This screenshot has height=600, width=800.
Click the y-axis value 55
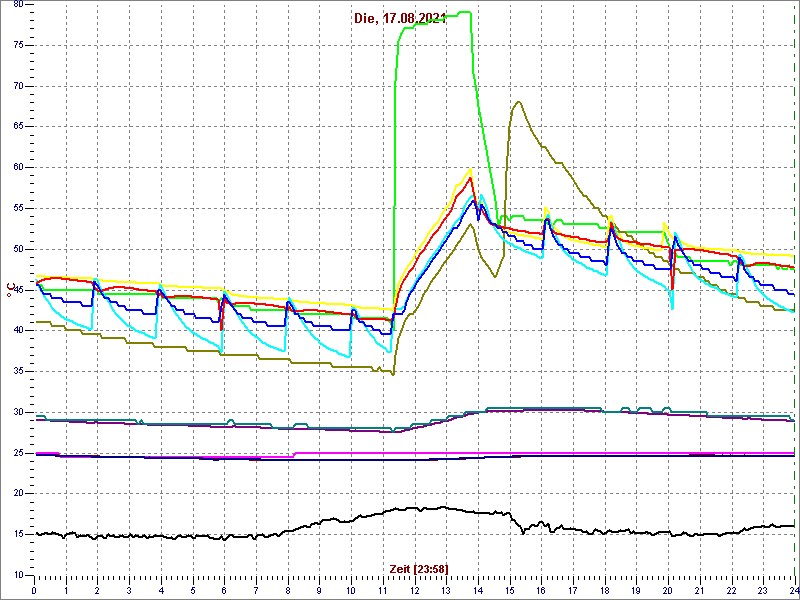pyautogui.click(x=18, y=208)
